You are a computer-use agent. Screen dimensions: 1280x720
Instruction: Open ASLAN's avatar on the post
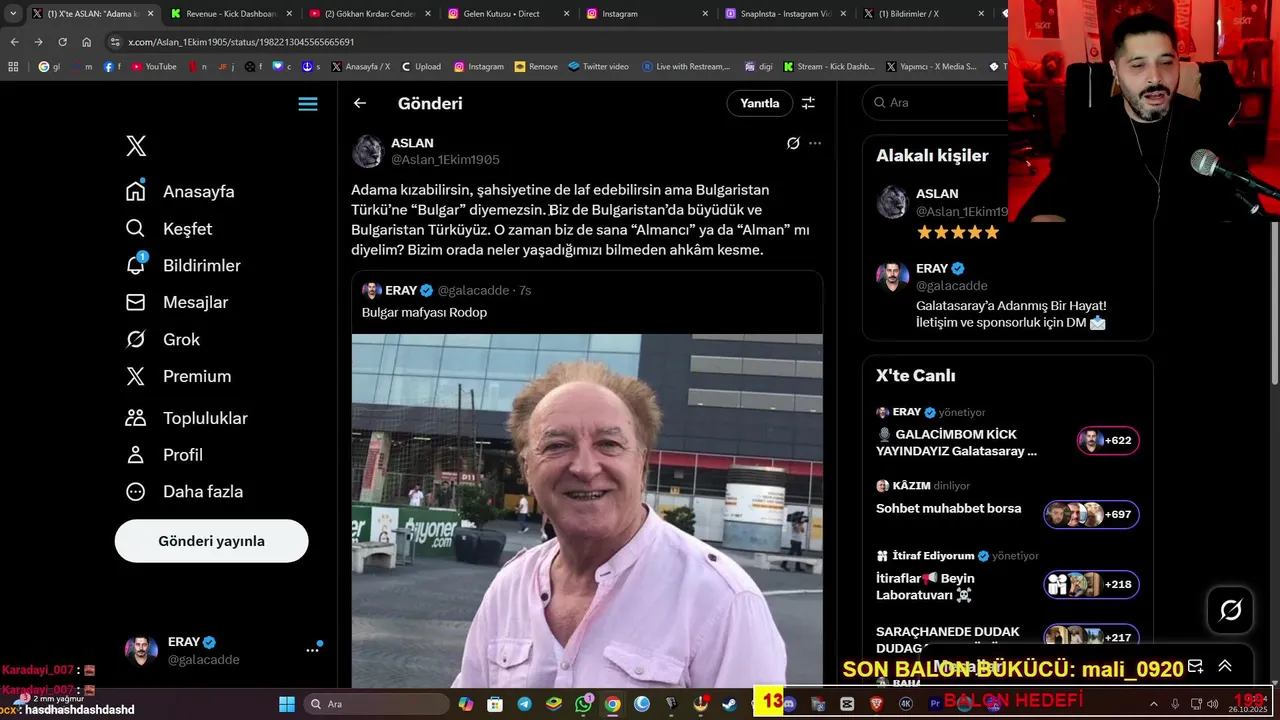coord(368,151)
